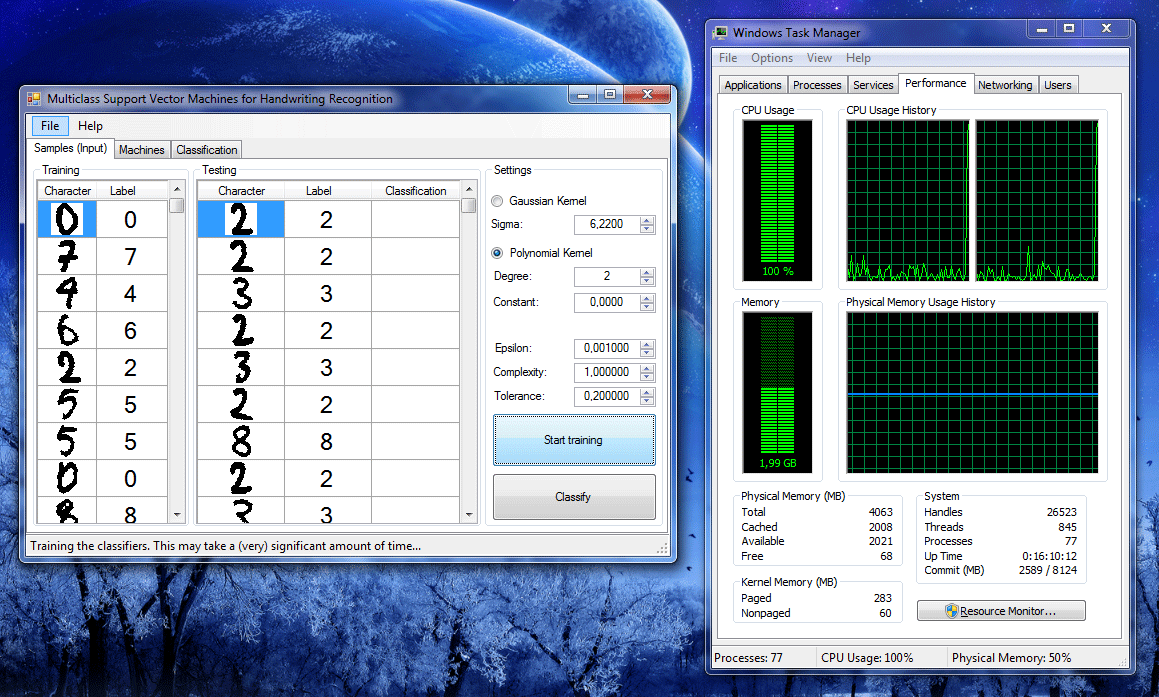Increase the Epsilon value with up arrow
This screenshot has height=697, width=1159.
pos(647,344)
